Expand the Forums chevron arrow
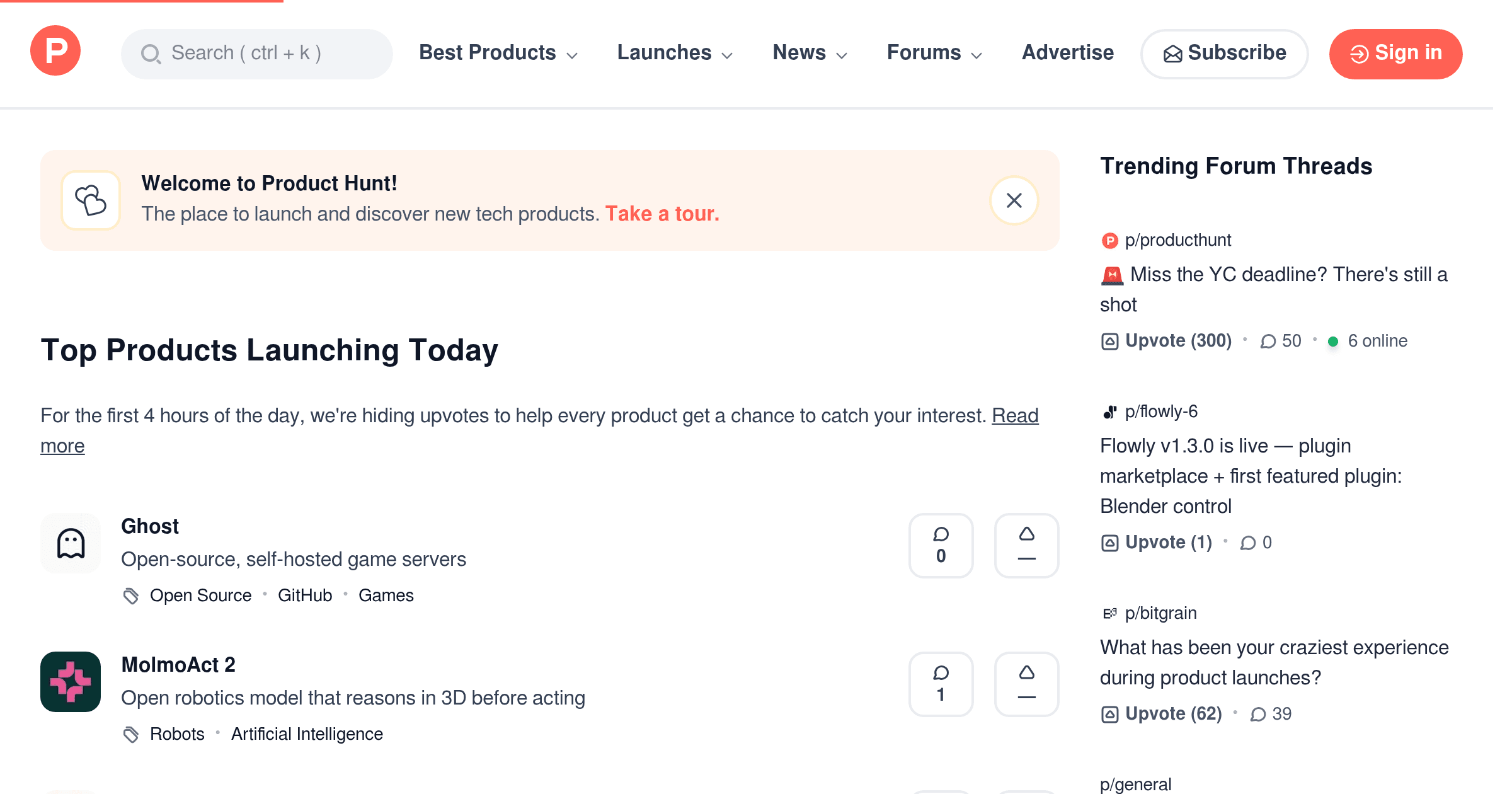The width and height of the screenshot is (1512, 794). (x=976, y=55)
